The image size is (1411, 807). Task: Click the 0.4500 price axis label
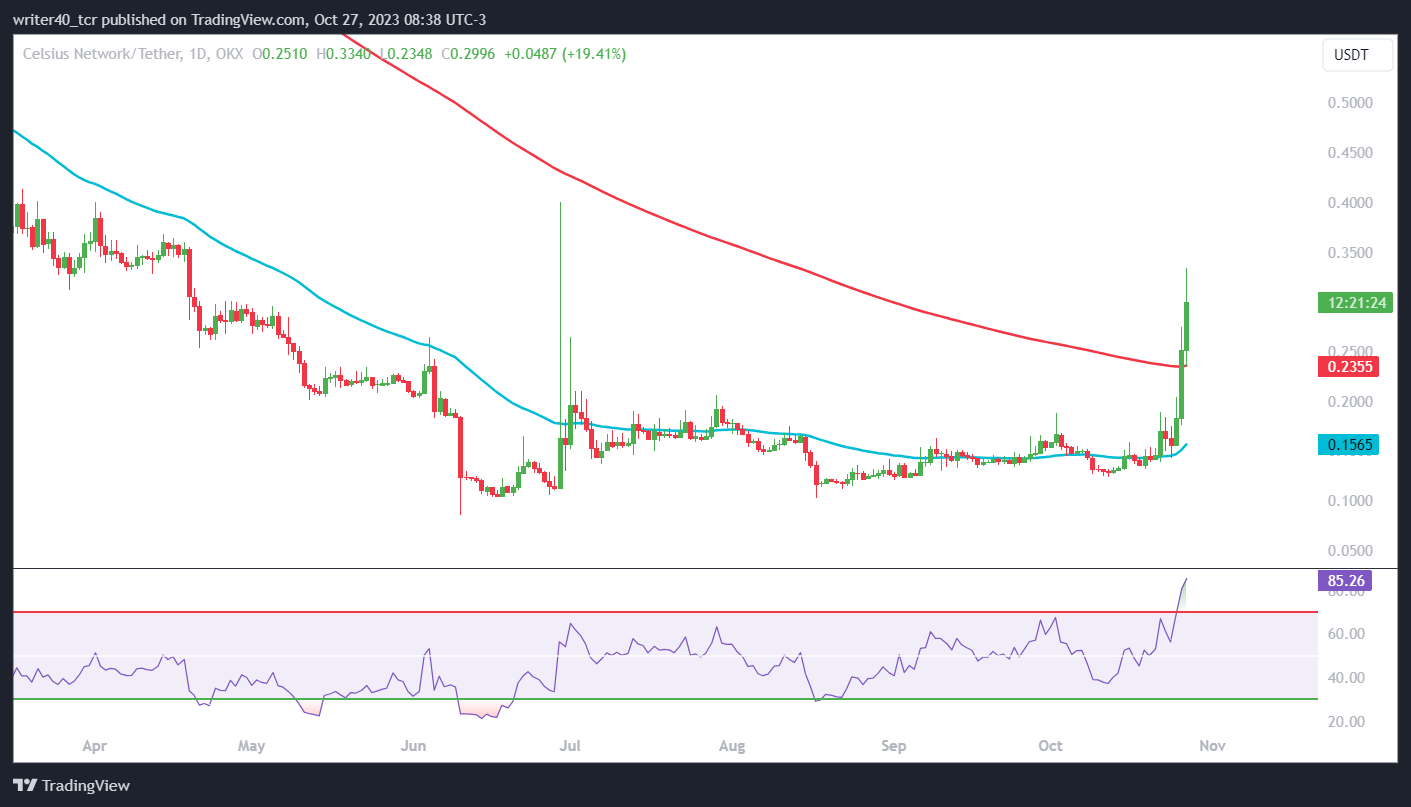tap(1349, 153)
